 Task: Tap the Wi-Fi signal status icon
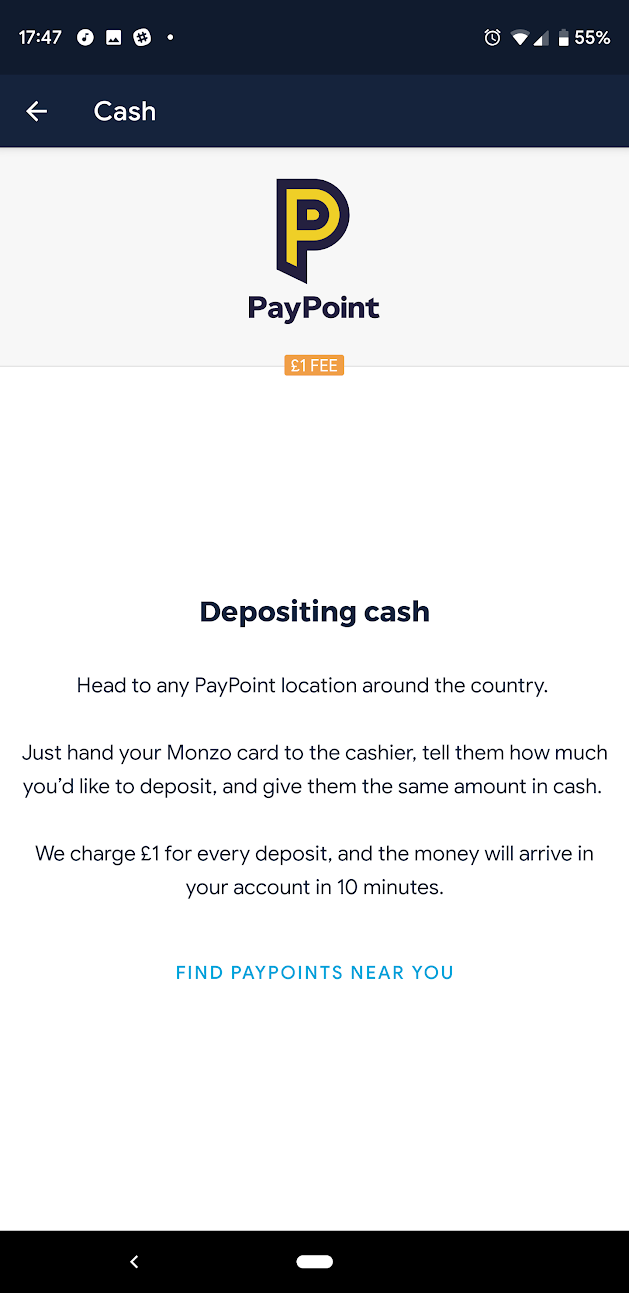point(519,38)
